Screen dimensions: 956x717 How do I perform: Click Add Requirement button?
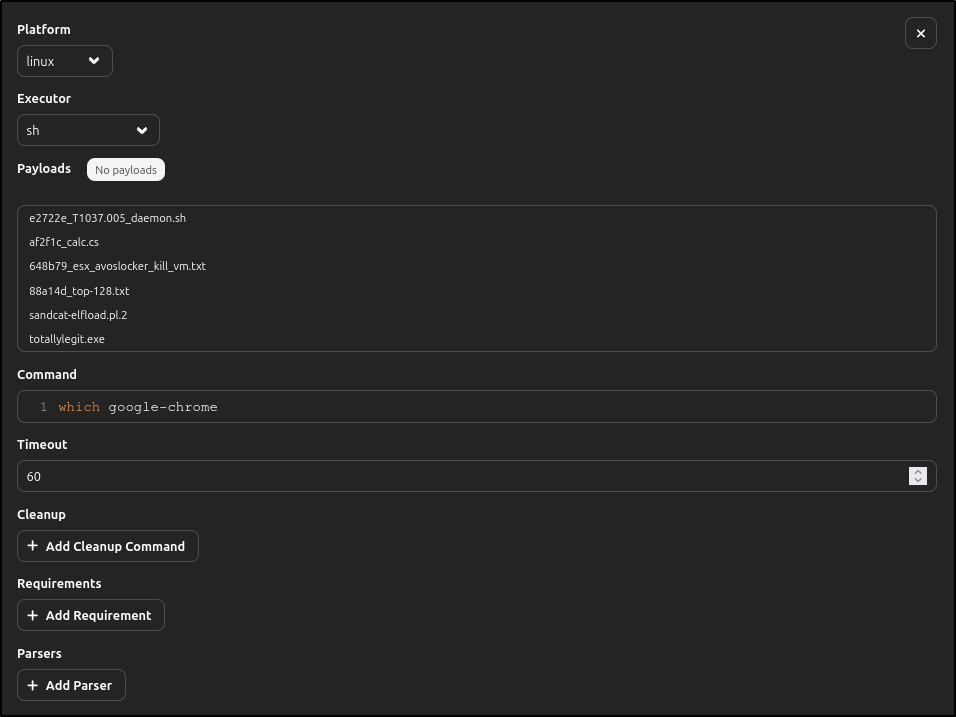91,615
